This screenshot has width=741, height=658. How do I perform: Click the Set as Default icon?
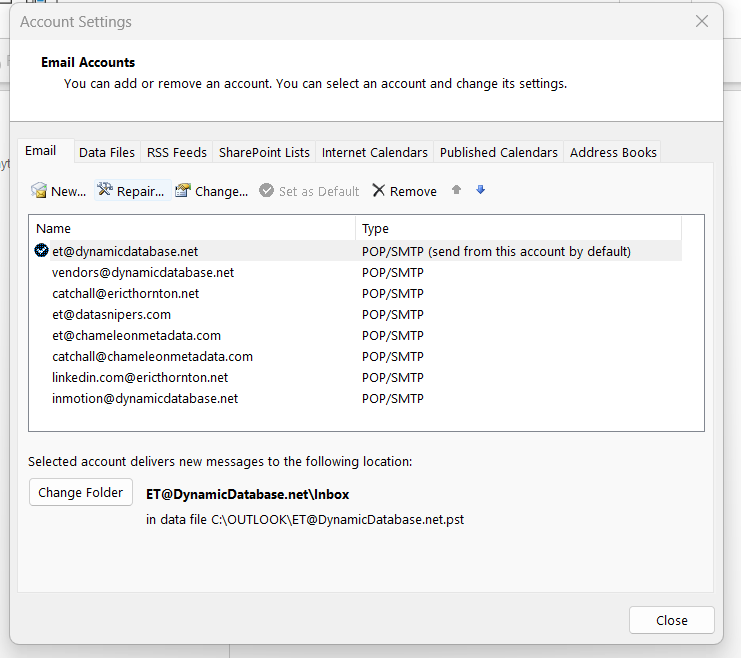(267, 191)
